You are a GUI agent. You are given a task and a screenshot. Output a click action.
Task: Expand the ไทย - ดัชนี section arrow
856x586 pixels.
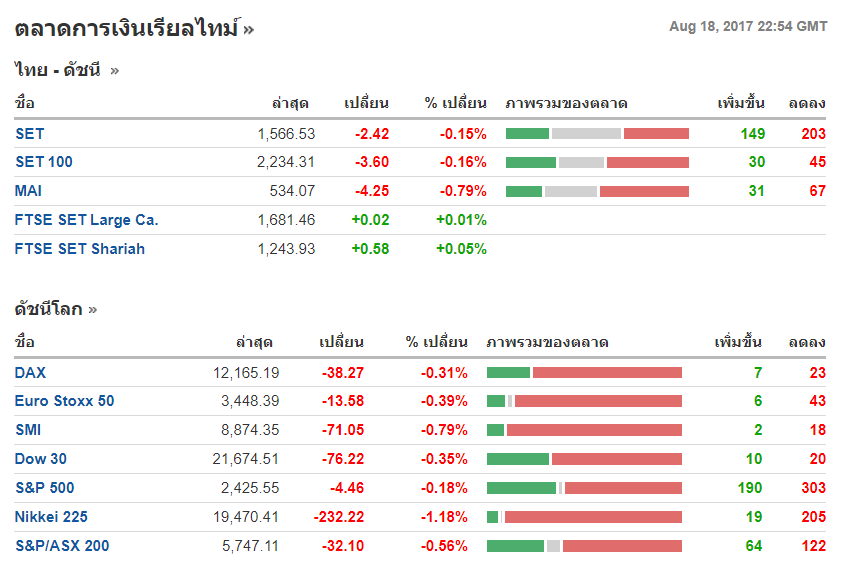[x=114, y=70]
